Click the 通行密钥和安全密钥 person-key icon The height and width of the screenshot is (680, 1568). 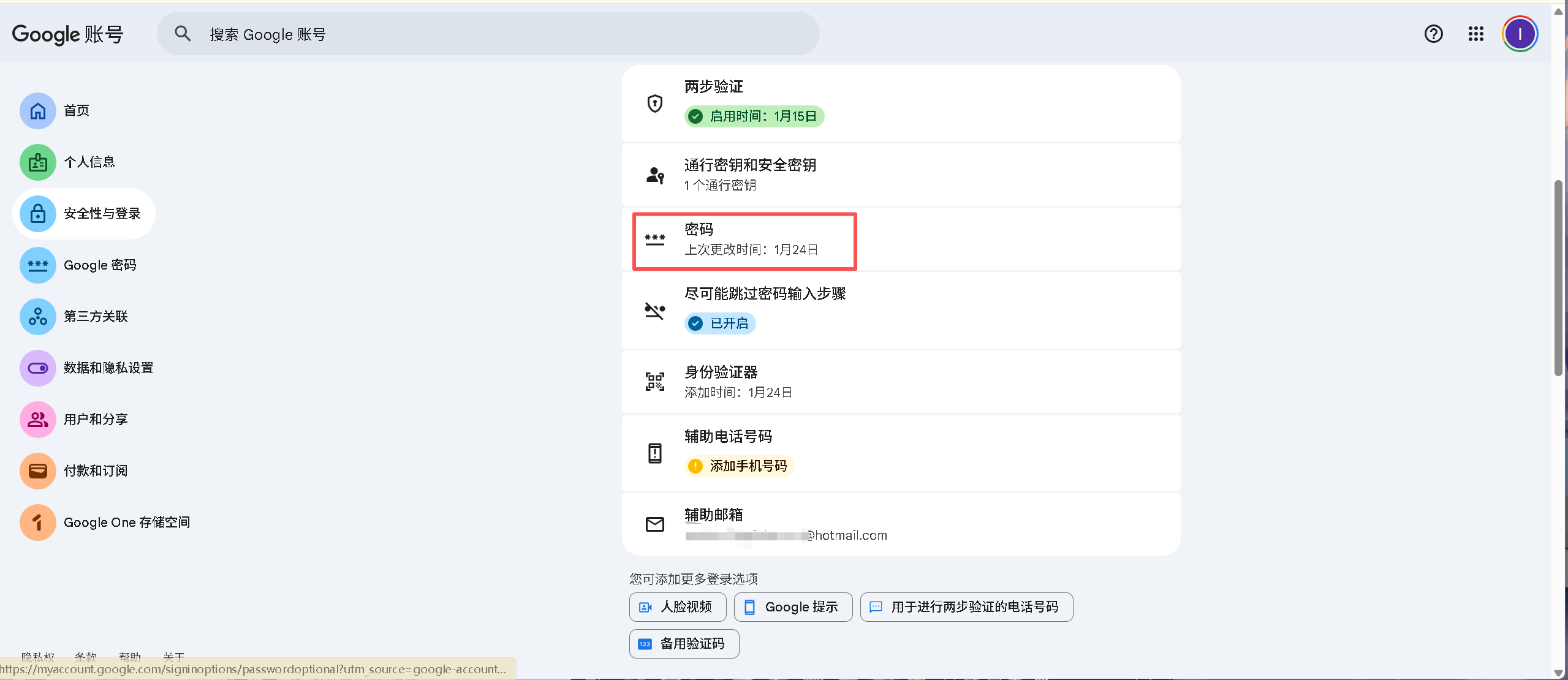654,175
